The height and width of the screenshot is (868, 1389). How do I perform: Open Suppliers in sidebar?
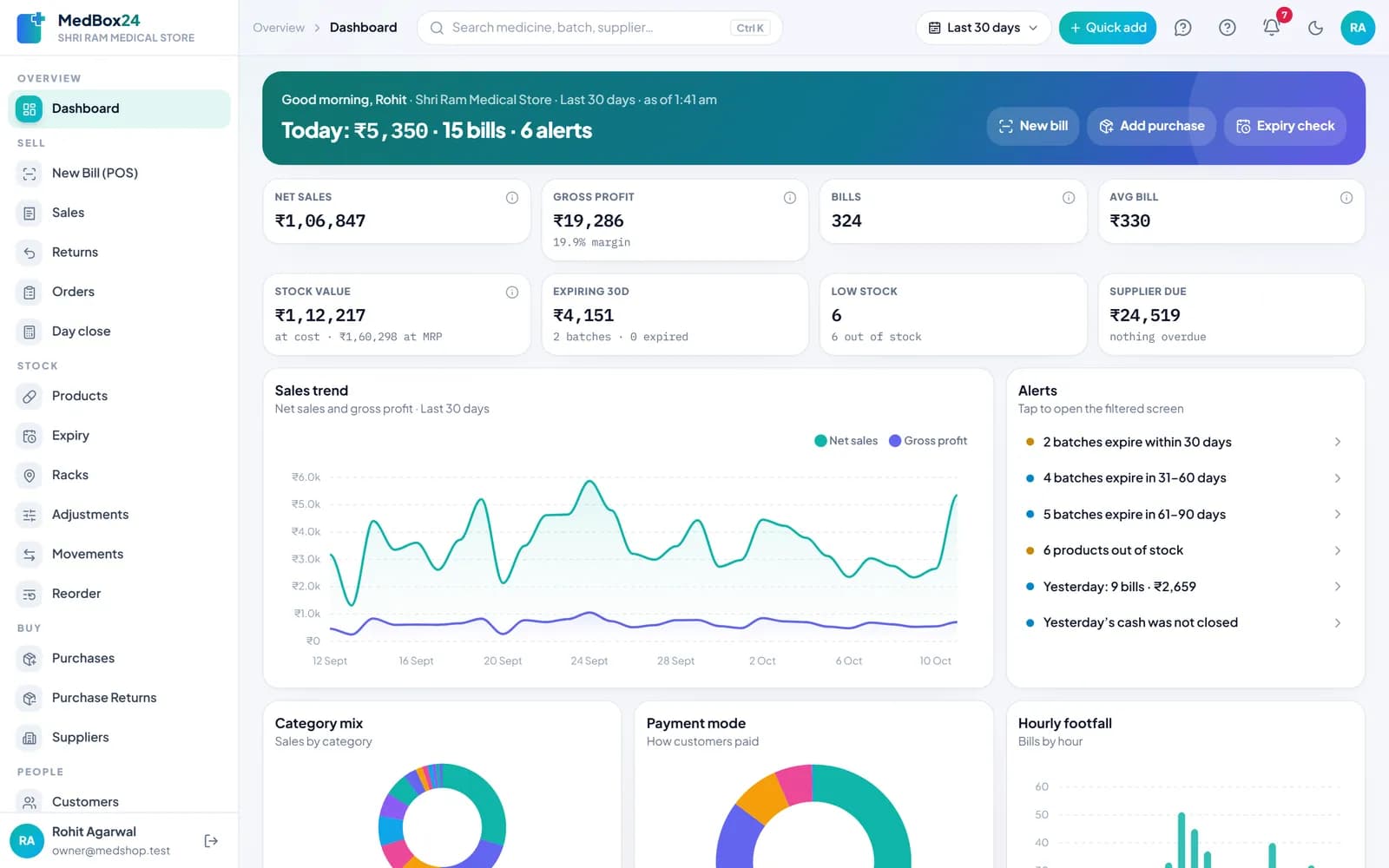[120, 737]
